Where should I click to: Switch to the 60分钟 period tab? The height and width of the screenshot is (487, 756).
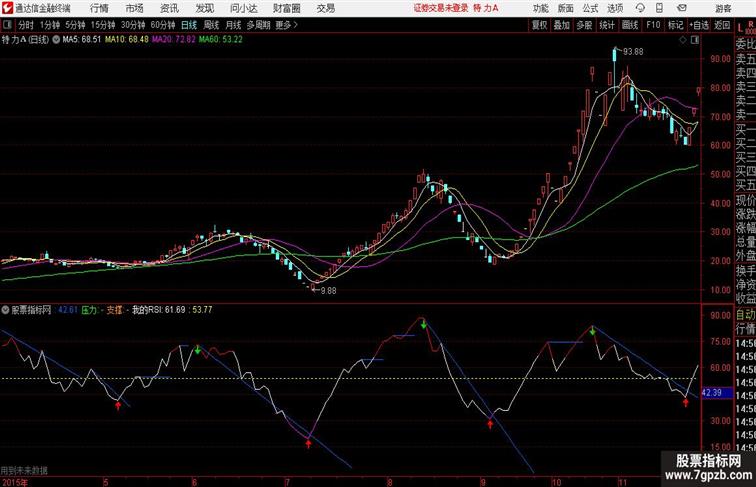pyautogui.click(x=162, y=25)
